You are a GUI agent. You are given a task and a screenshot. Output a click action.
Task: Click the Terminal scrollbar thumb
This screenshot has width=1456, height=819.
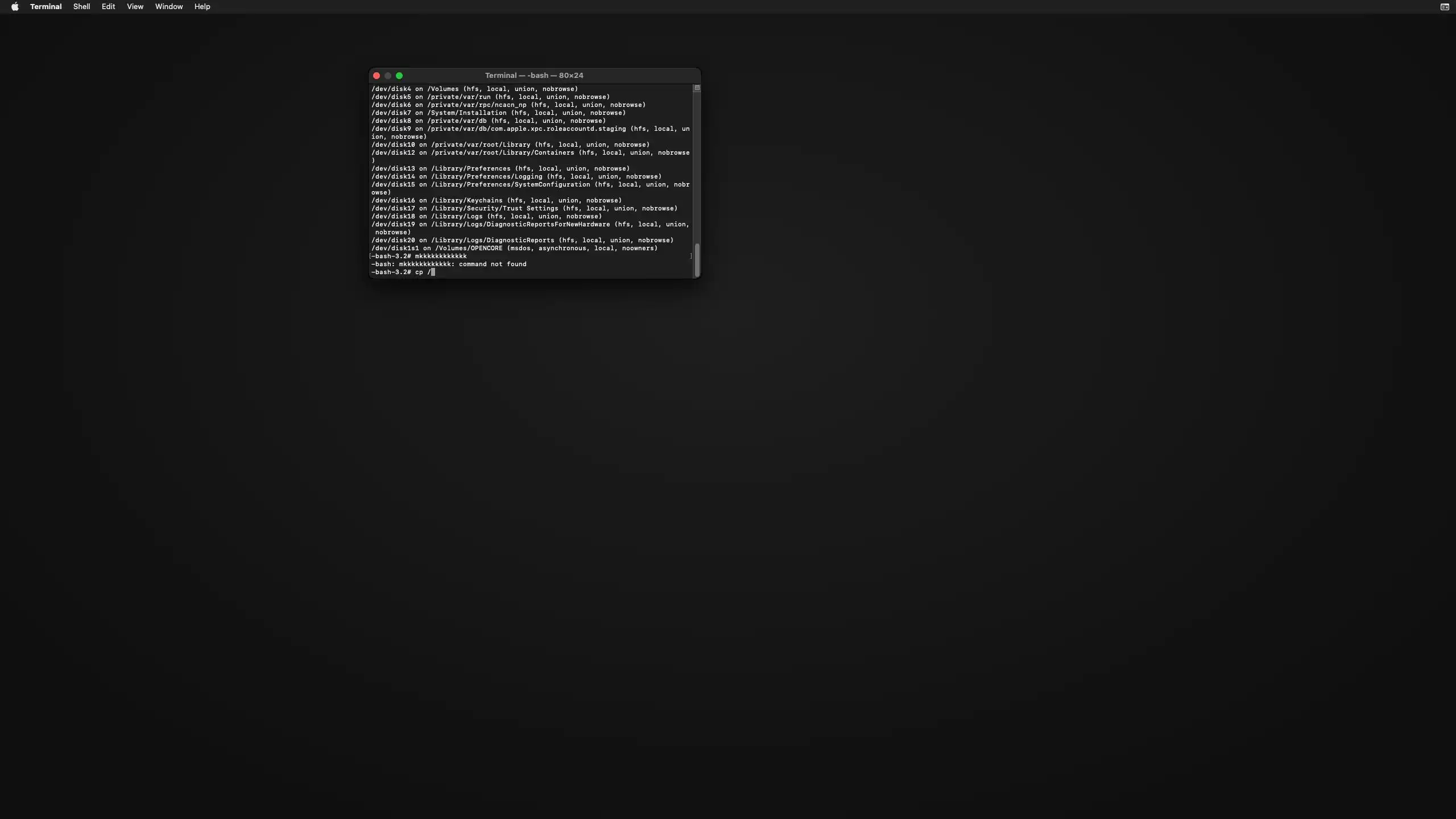(697, 260)
